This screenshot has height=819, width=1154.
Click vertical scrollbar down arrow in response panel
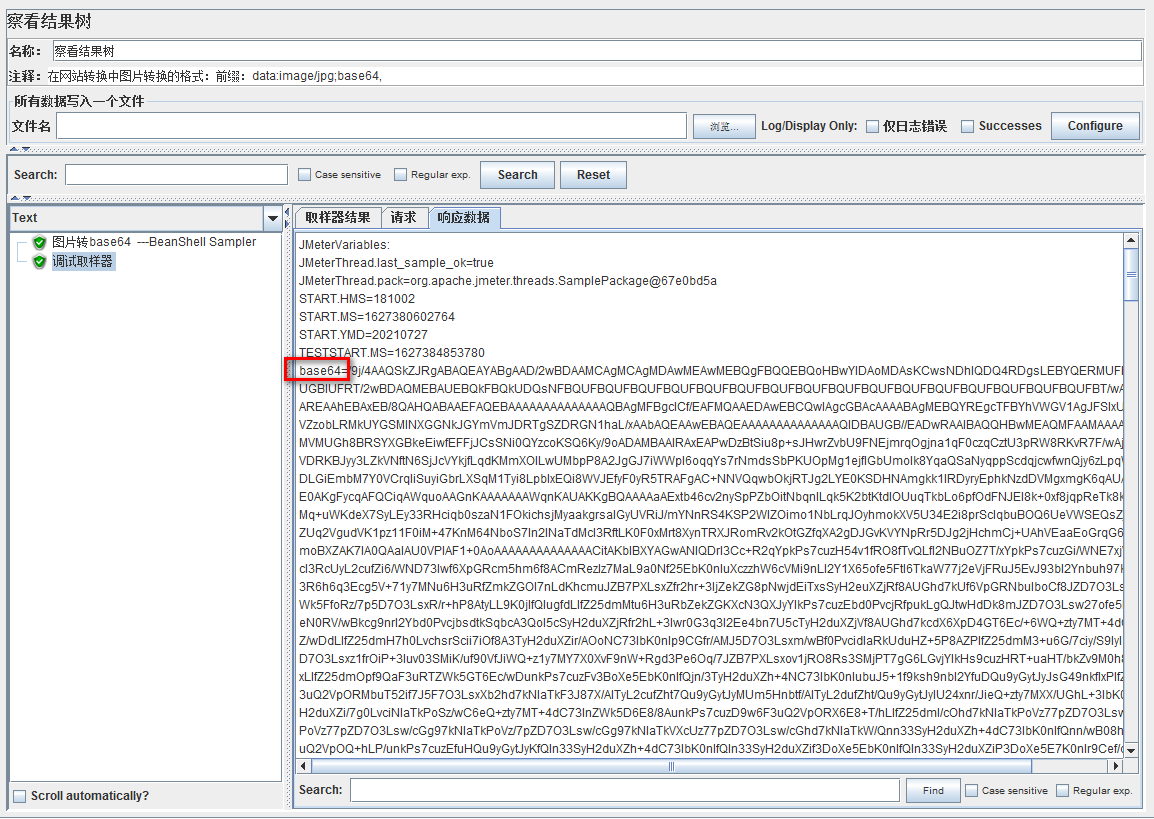pyautogui.click(x=1131, y=751)
